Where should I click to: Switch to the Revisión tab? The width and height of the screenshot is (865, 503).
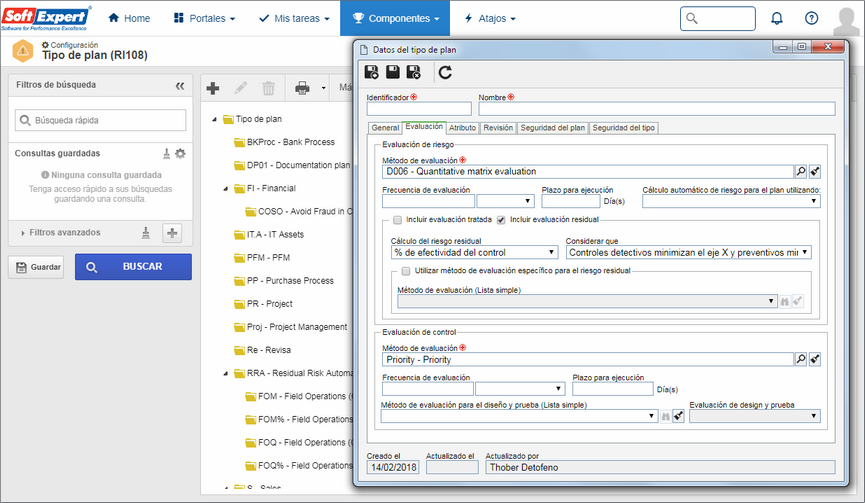498,128
